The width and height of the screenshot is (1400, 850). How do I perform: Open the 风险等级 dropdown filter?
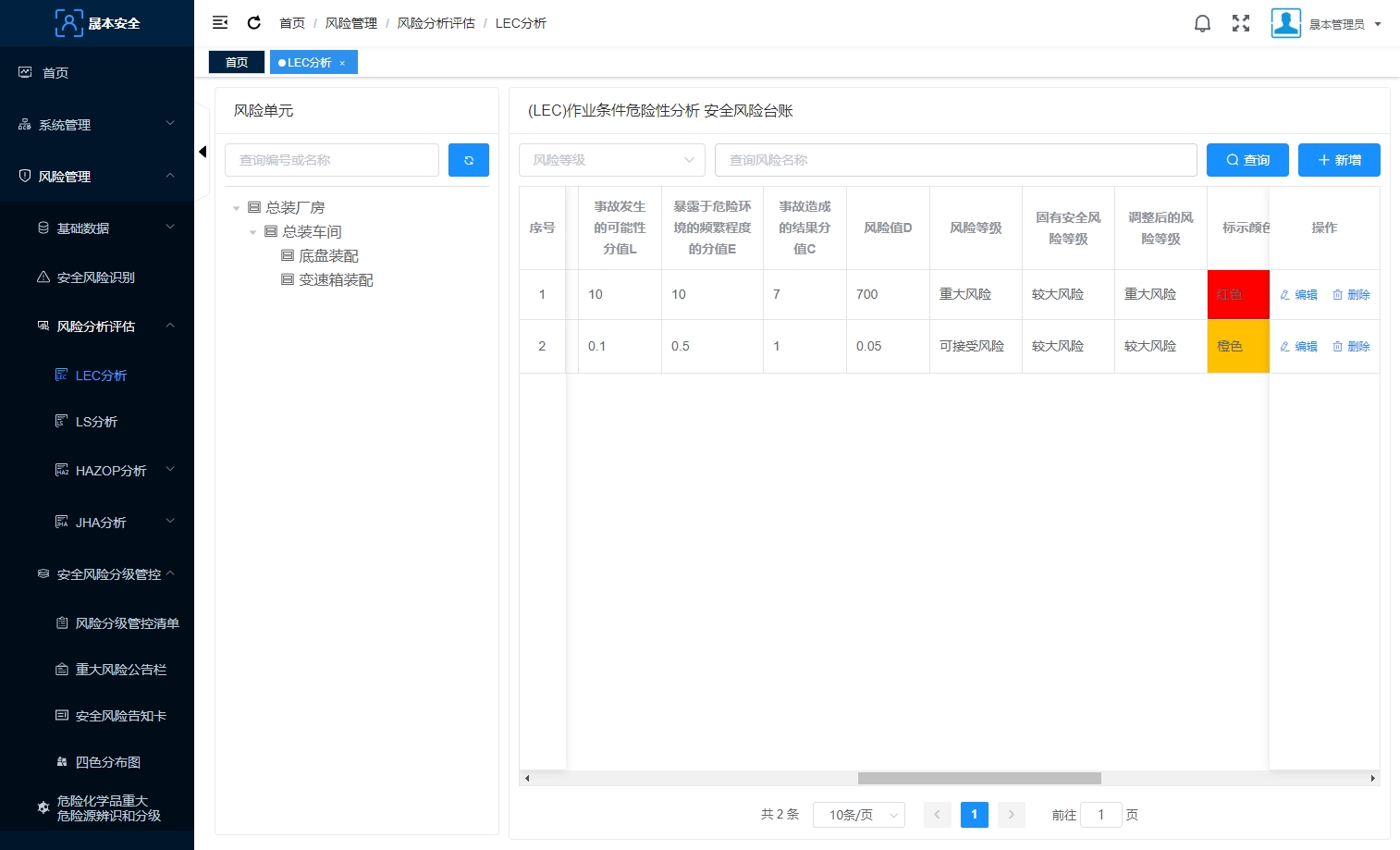coord(612,160)
